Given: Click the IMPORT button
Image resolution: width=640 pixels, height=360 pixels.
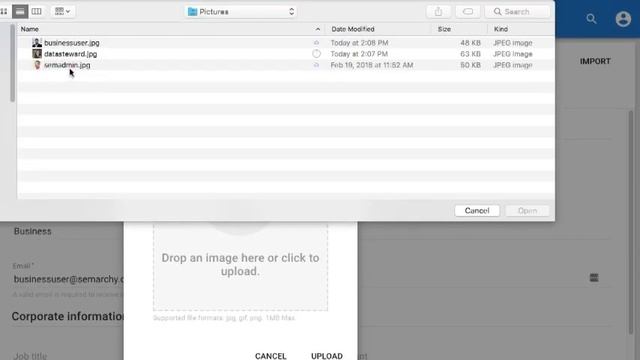Looking at the screenshot, I should tap(595, 61).
